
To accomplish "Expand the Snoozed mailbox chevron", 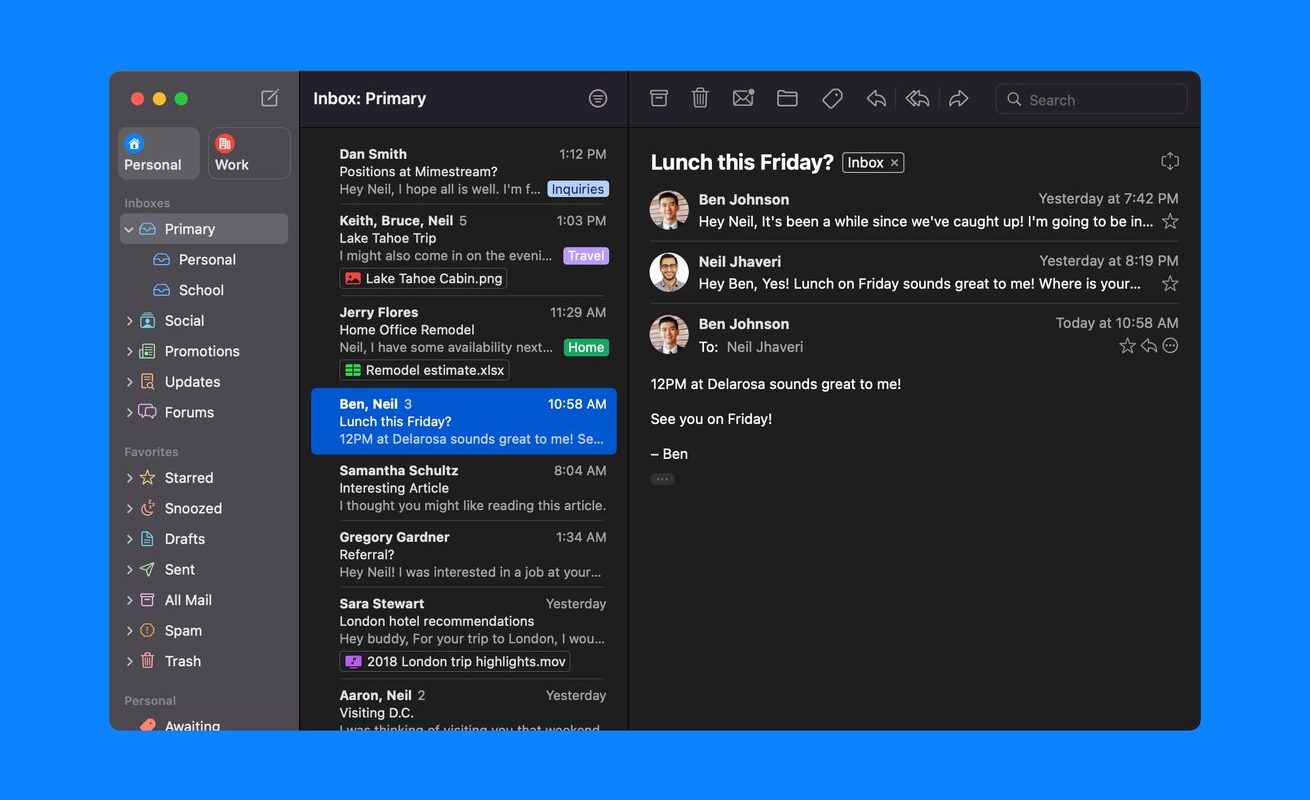I will [129, 508].
